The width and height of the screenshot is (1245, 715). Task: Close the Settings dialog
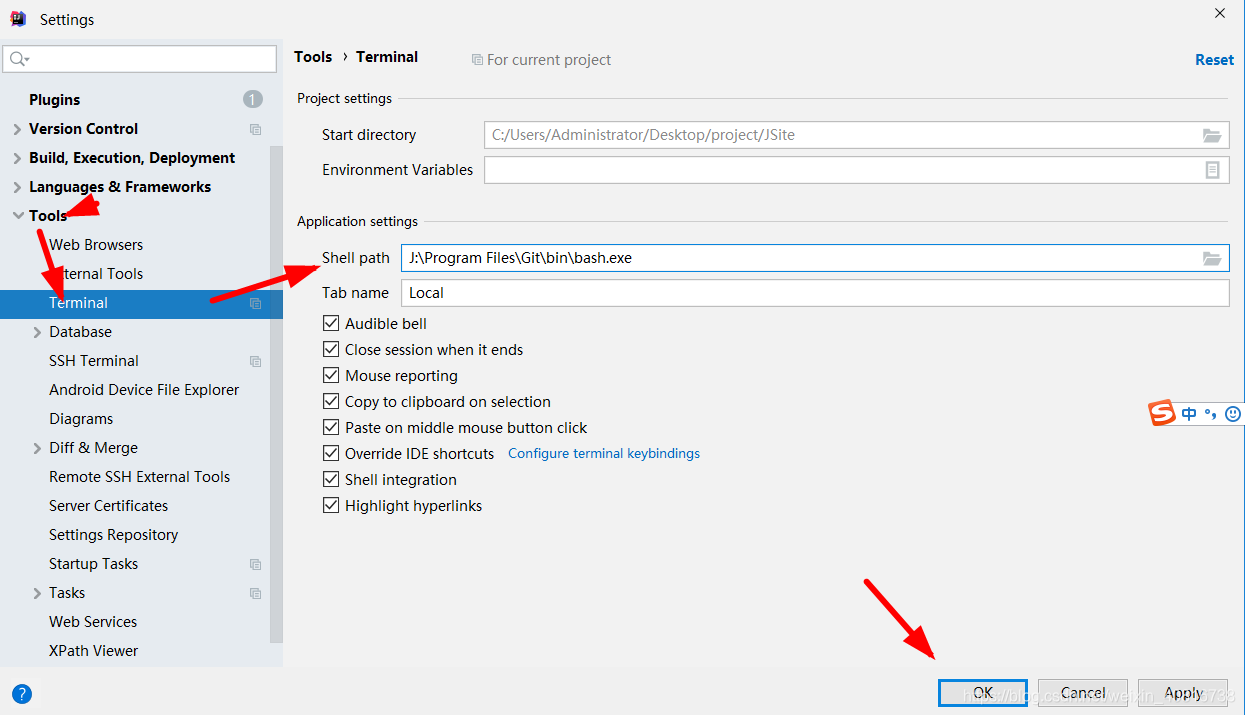(1220, 14)
